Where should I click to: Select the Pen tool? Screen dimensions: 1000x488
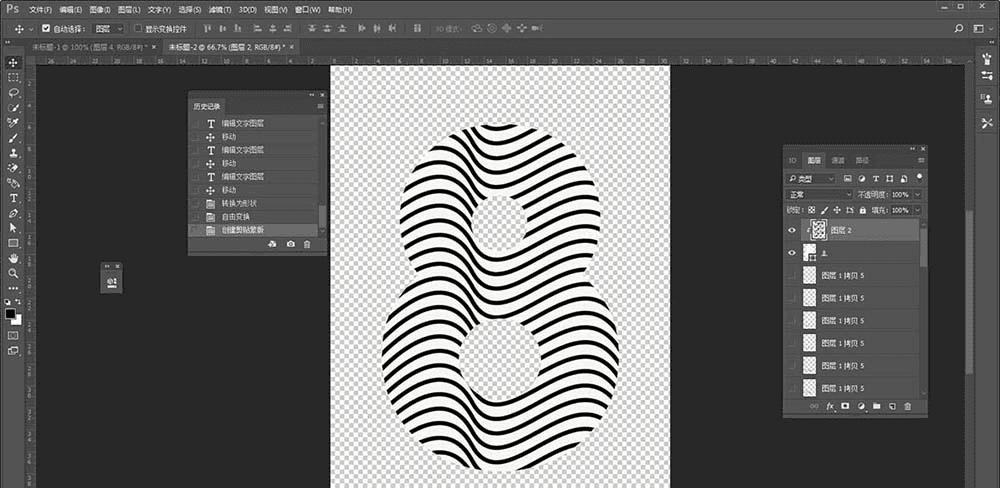(x=13, y=213)
